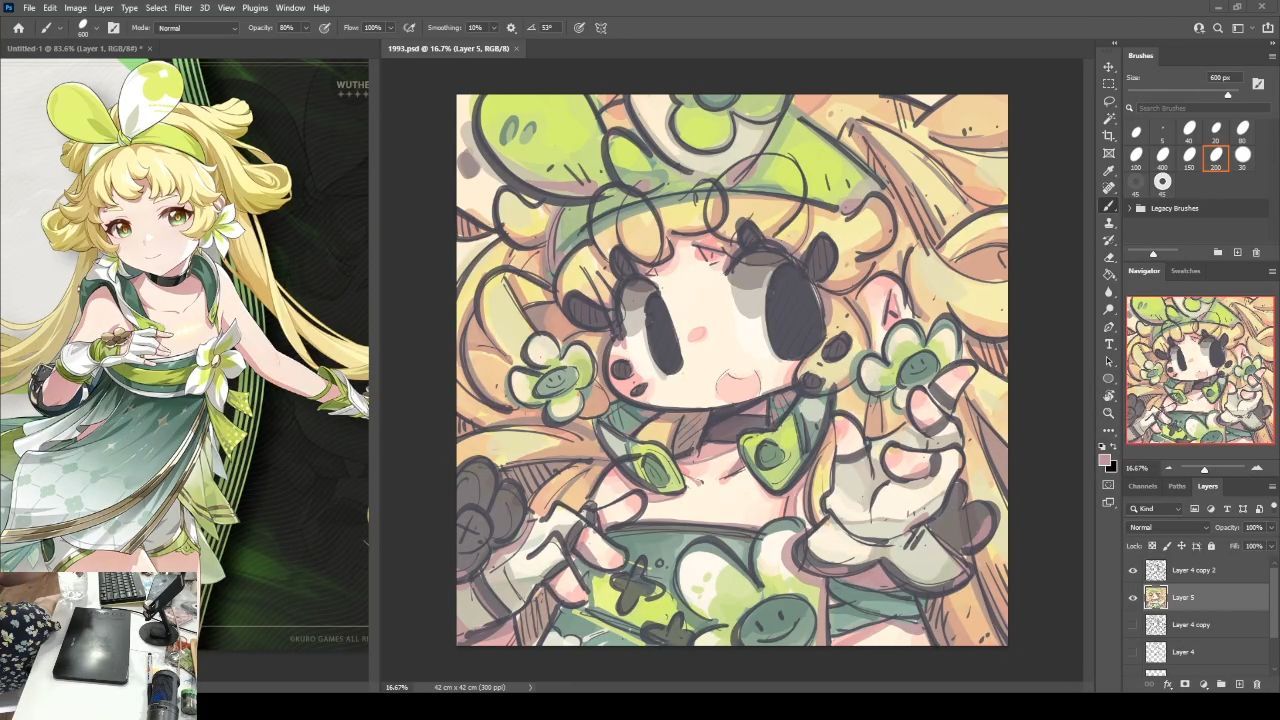Viewport: 1280px width, 720px height.
Task: Toggle lock all padlock icon
Action: [x=1211, y=546]
